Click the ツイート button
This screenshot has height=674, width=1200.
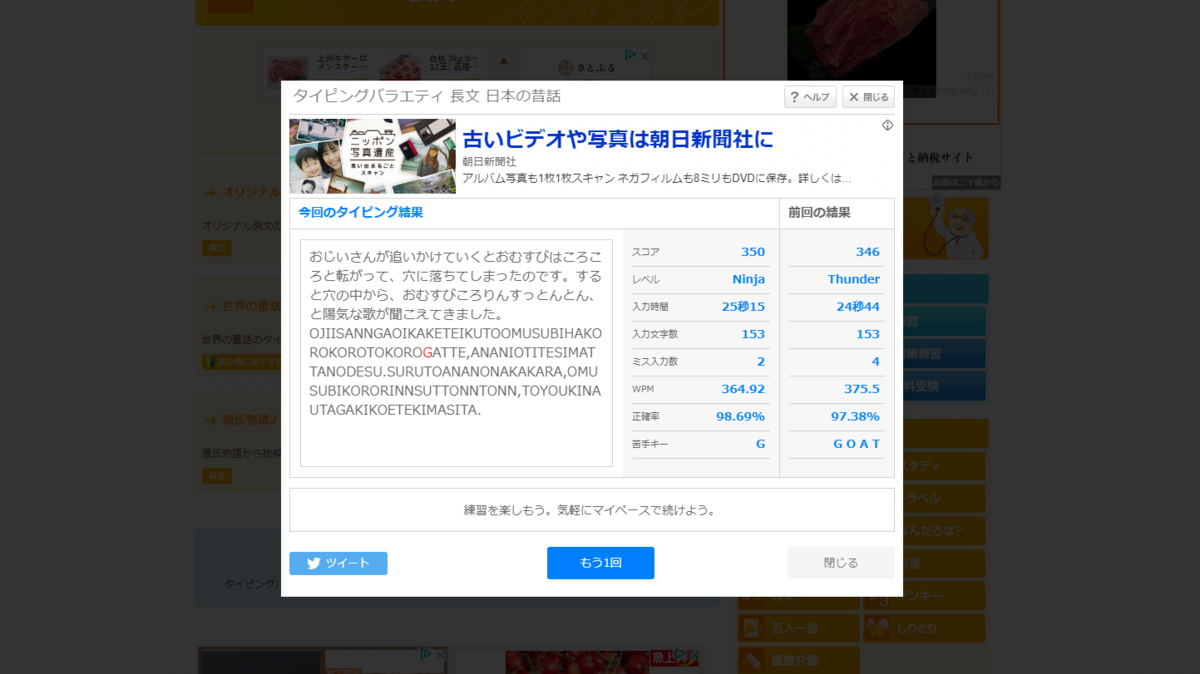[338, 563]
